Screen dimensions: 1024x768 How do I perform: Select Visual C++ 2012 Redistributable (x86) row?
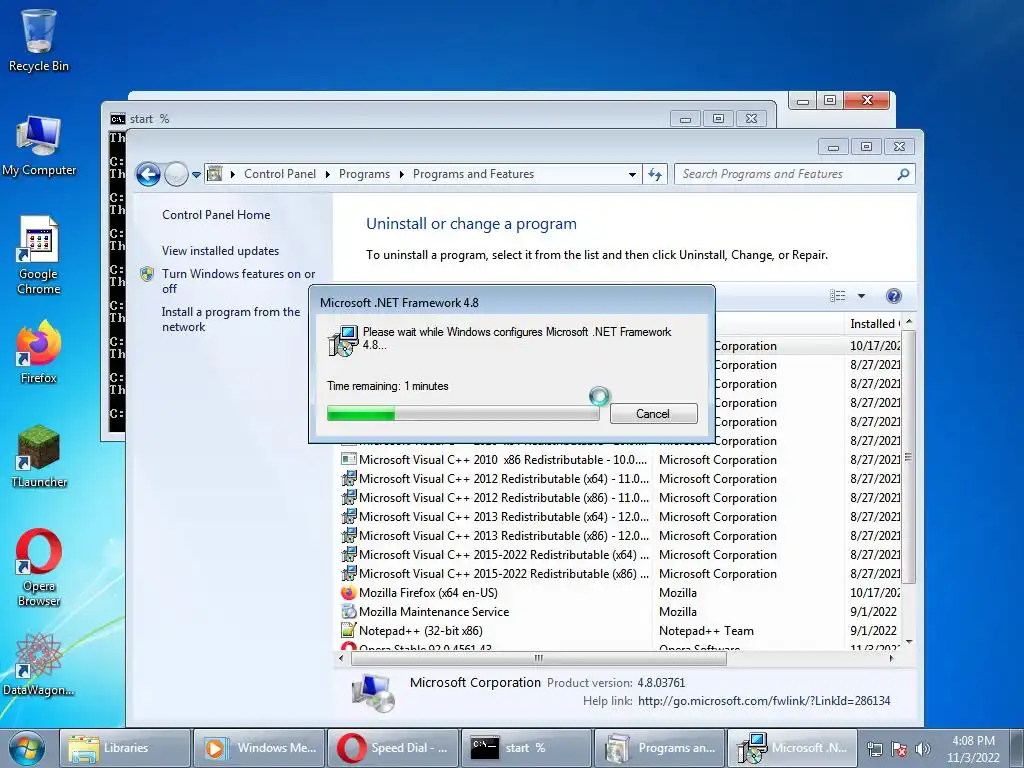[620, 498]
